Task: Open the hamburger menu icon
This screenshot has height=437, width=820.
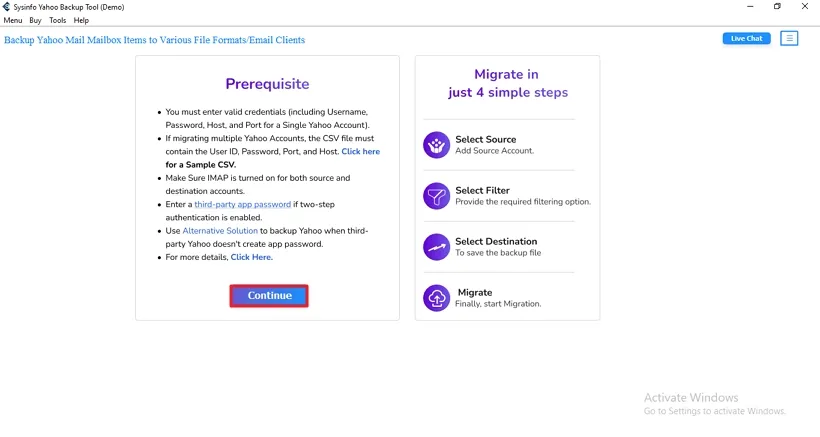Action: pos(789,39)
